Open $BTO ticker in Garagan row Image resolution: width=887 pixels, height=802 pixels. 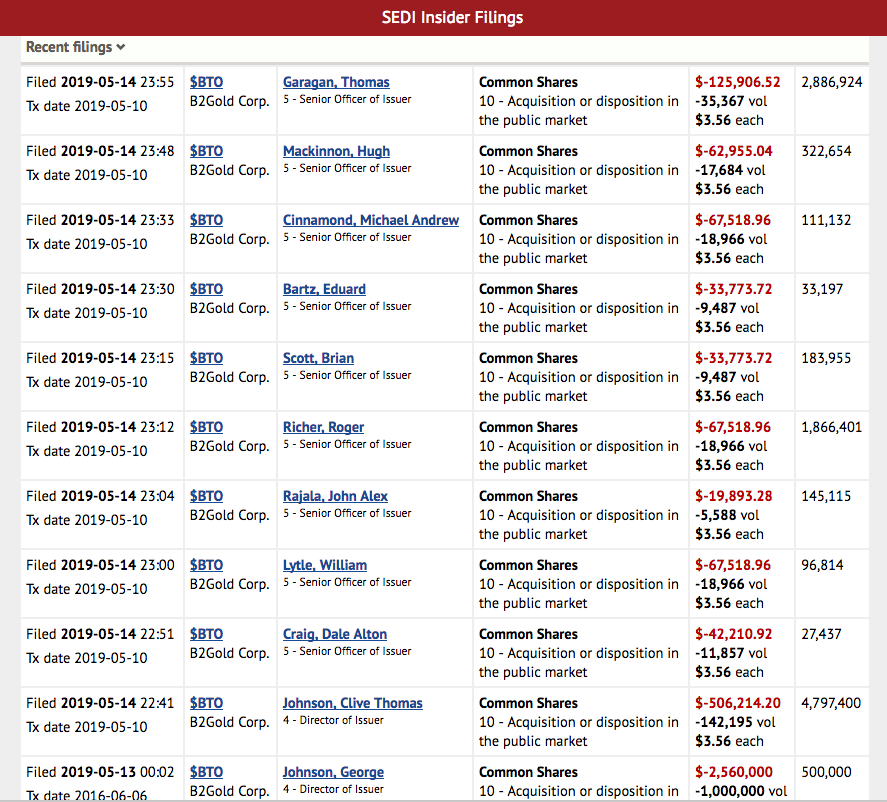(x=206, y=82)
